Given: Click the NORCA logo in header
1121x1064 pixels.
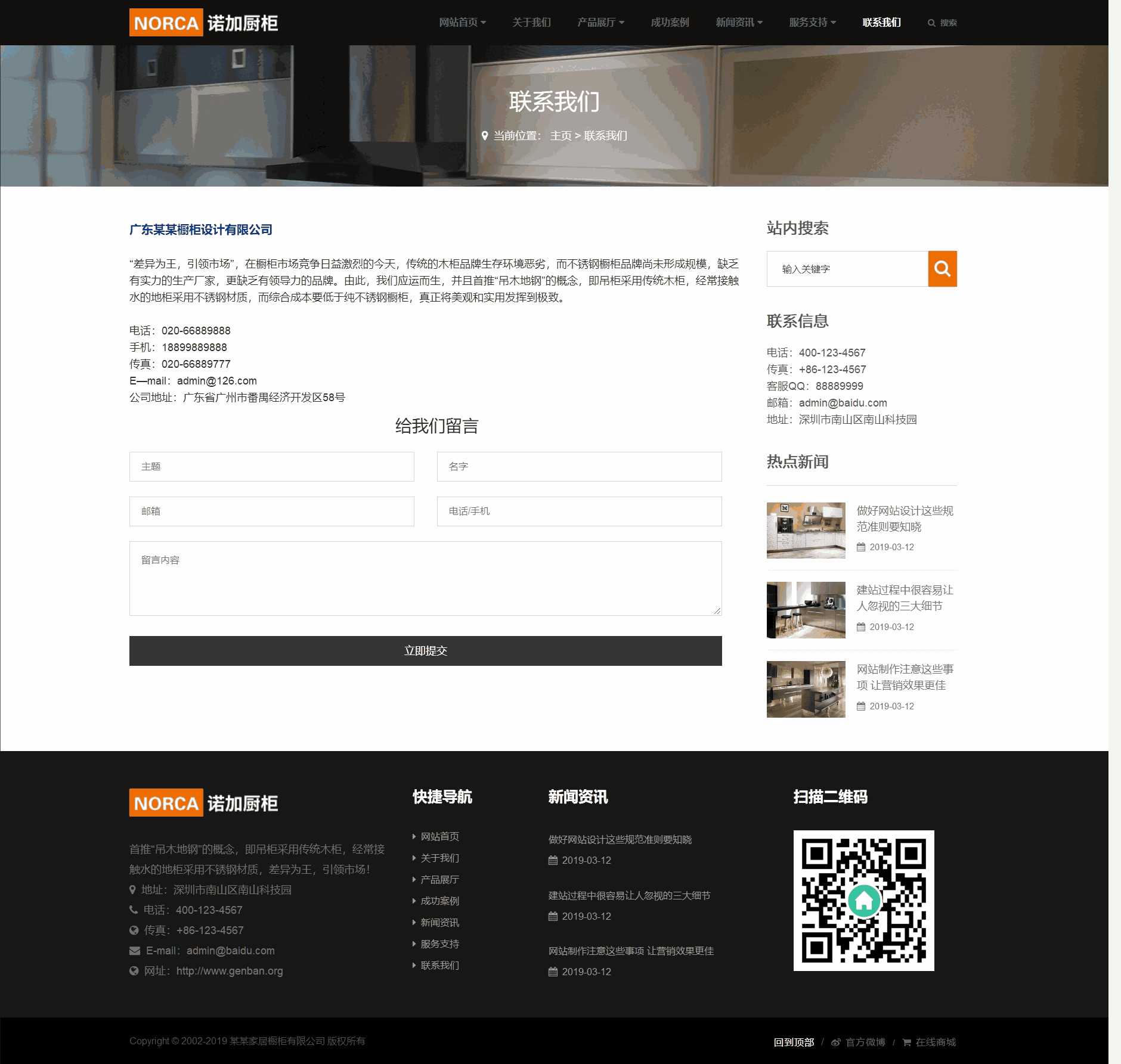Looking at the screenshot, I should (x=203, y=23).
